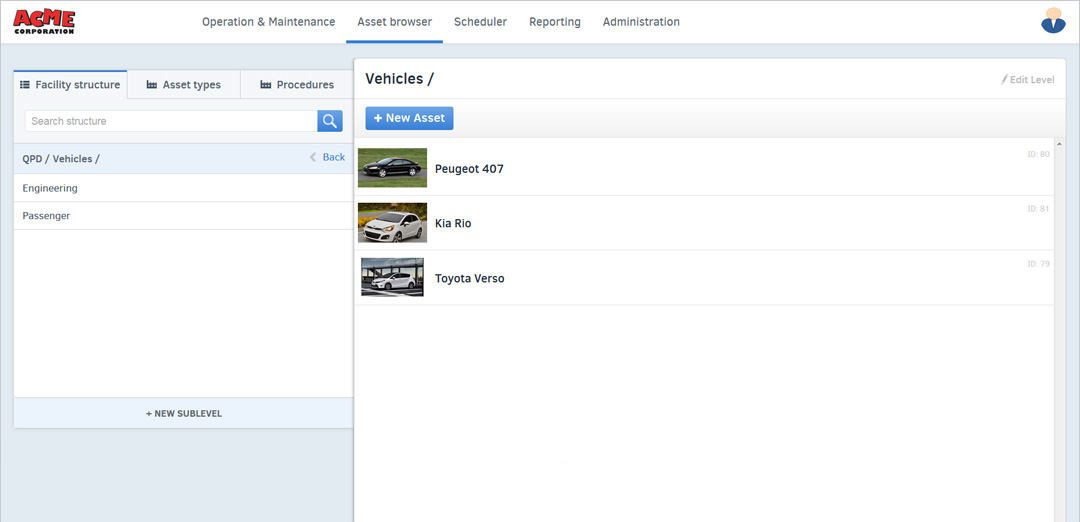Click the ID: 81 label
The height and width of the screenshot is (522, 1080).
pos(1038,209)
